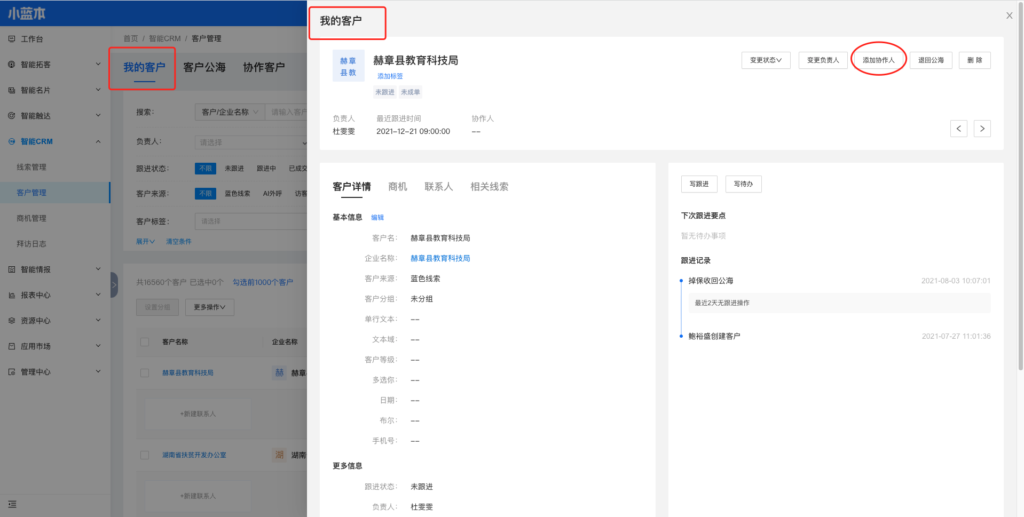The height and width of the screenshot is (517, 1024).
Task: Go to next customer with right arrow
Action: pyautogui.click(x=982, y=128)
